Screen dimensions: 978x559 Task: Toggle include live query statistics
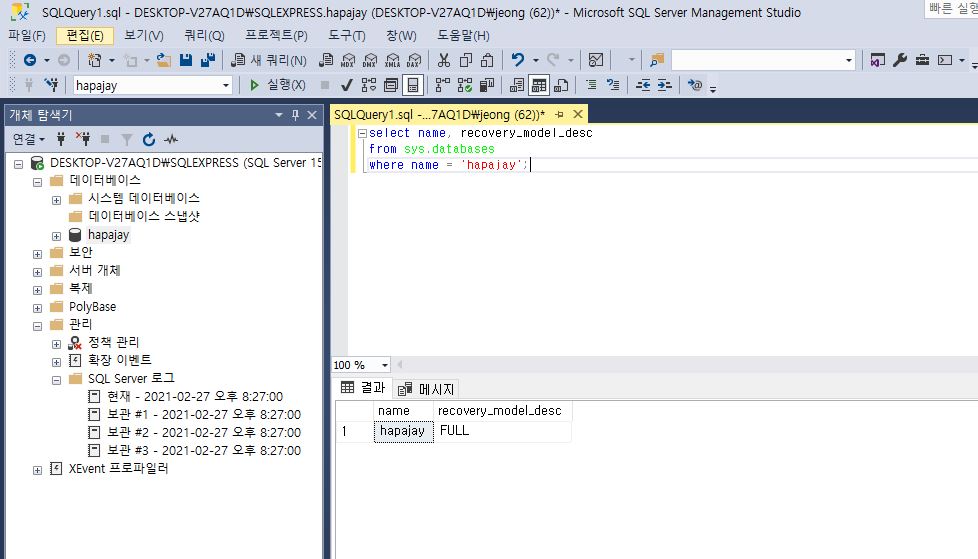click(x=465, y=85)
